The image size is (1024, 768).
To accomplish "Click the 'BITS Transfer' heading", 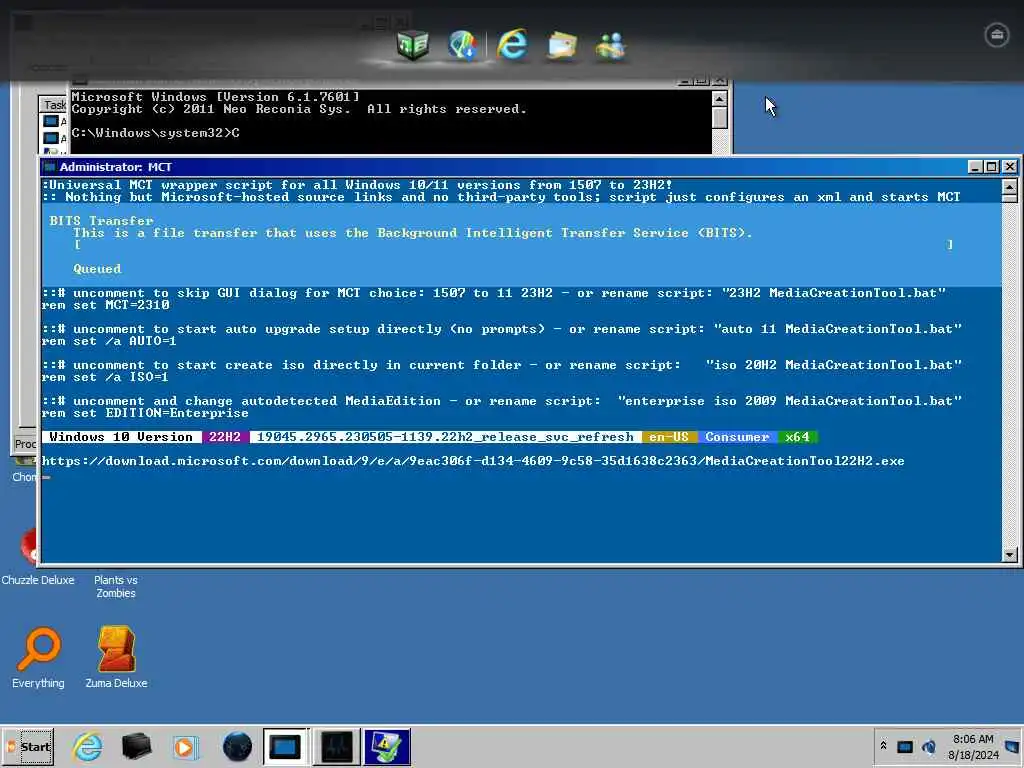I will pos(101,221).
